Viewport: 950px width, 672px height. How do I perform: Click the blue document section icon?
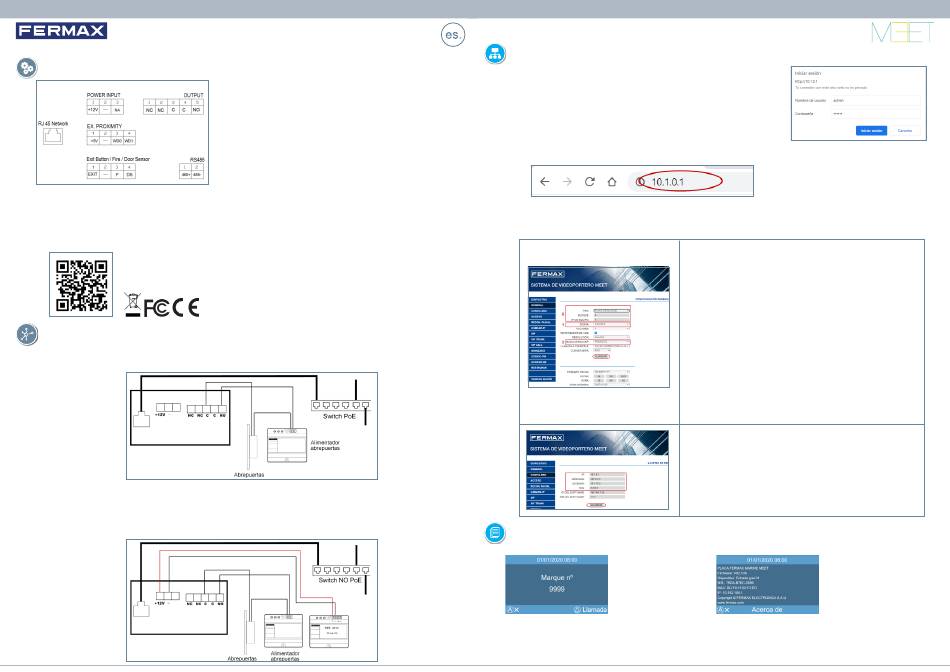click(x=496, y=533)
